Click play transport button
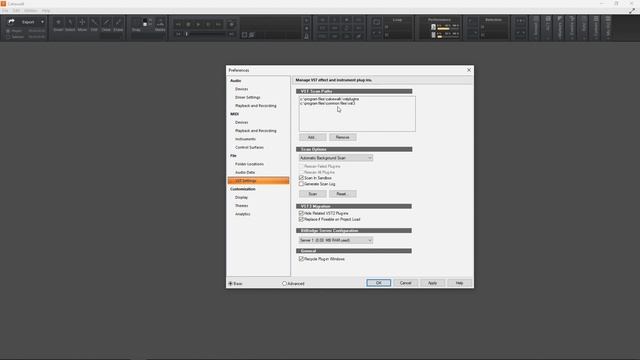Viewport: 640px width, 360px height. tap(198, 24)
